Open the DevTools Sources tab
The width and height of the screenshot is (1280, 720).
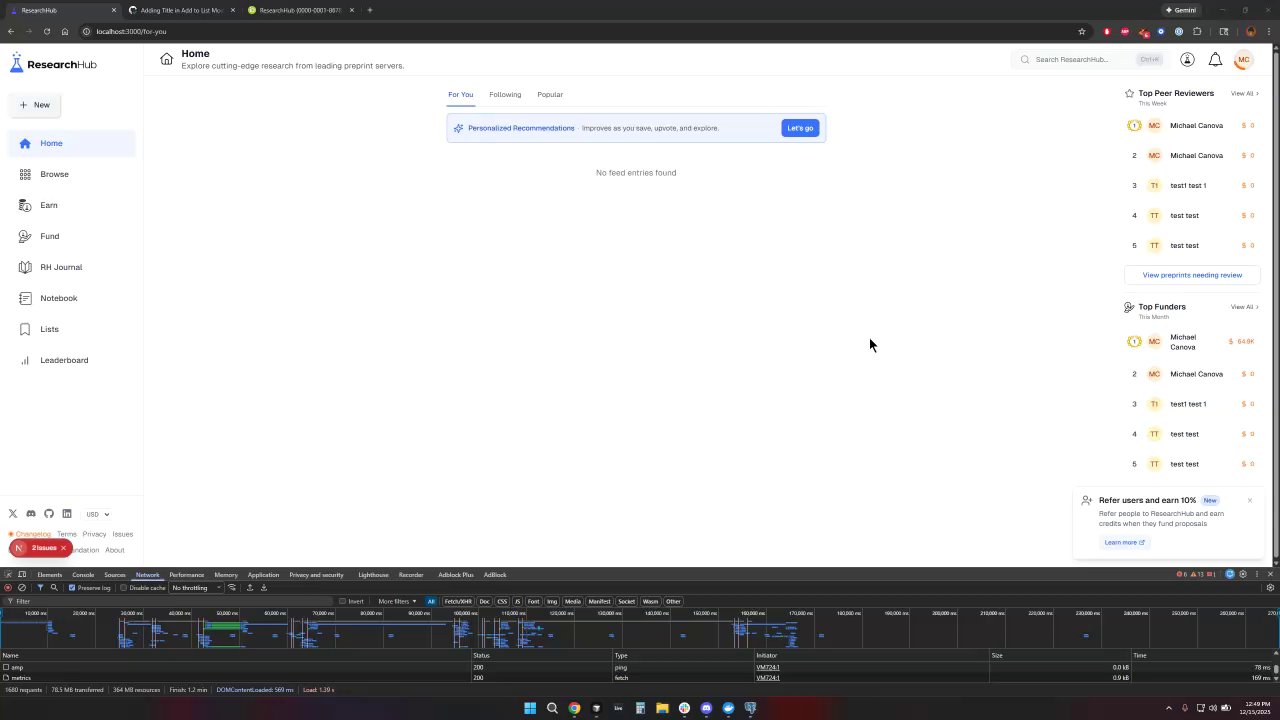(115, 575)
